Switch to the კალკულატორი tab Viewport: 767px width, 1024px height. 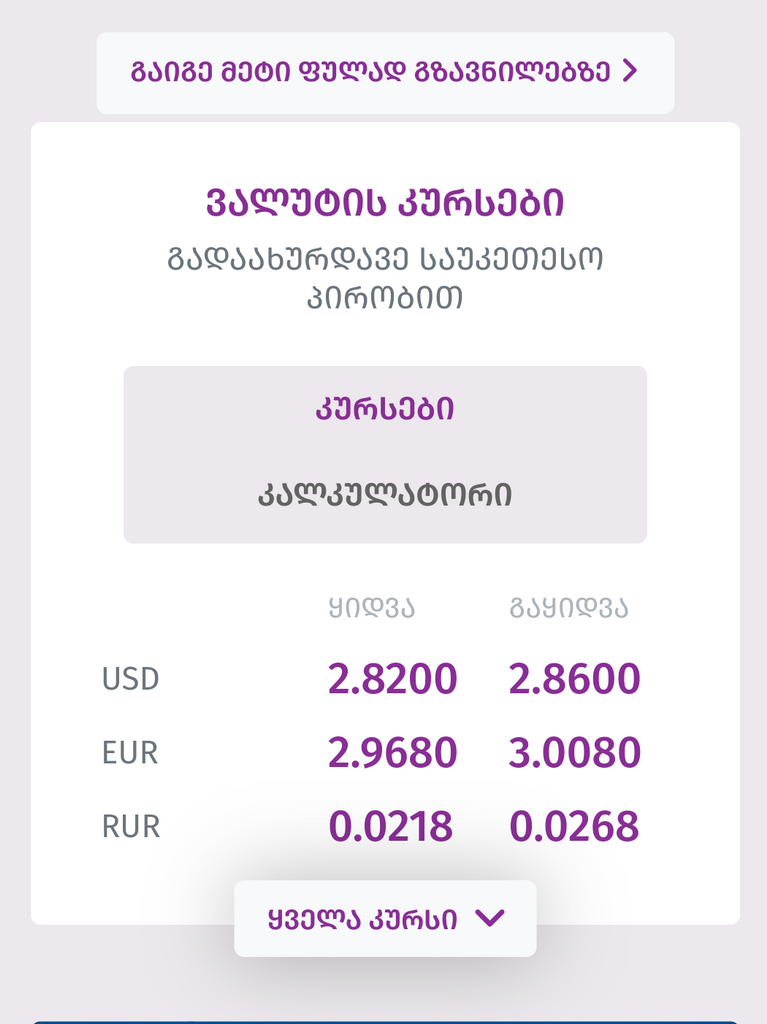[x=385, y=494]
